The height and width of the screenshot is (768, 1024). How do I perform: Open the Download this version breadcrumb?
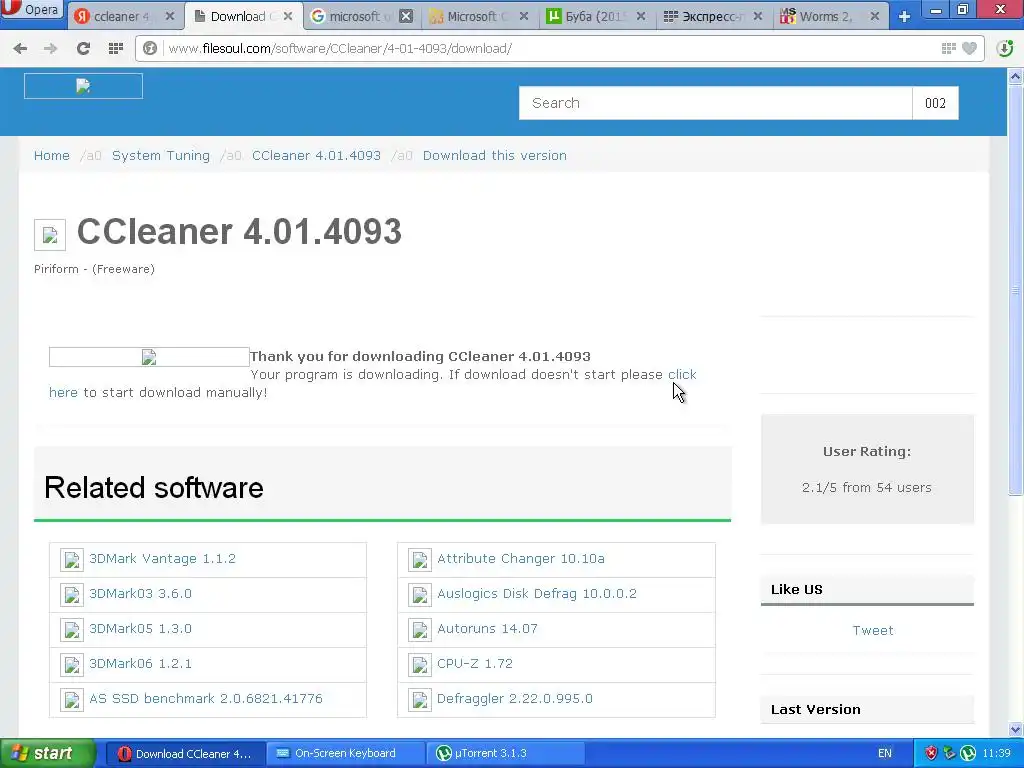coord(494,155)
